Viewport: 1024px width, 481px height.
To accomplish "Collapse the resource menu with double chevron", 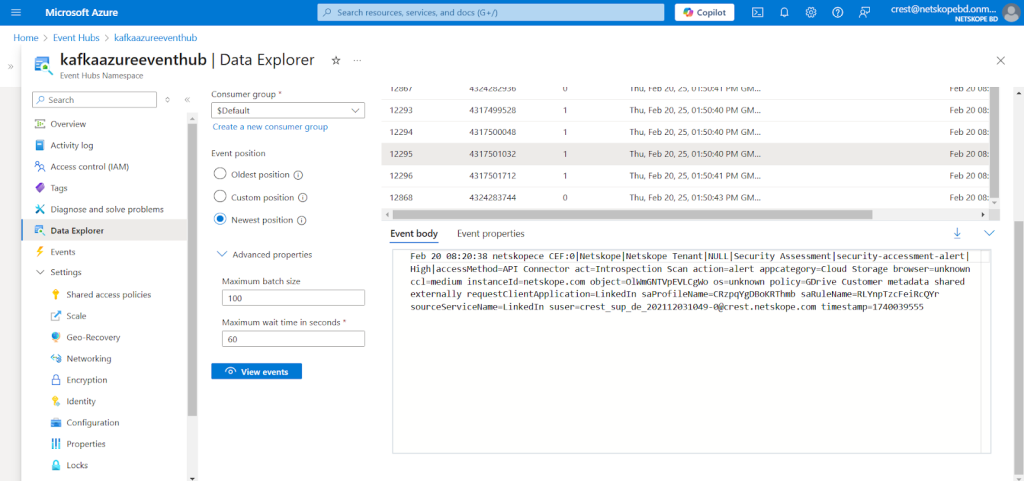I will point(187,100).
